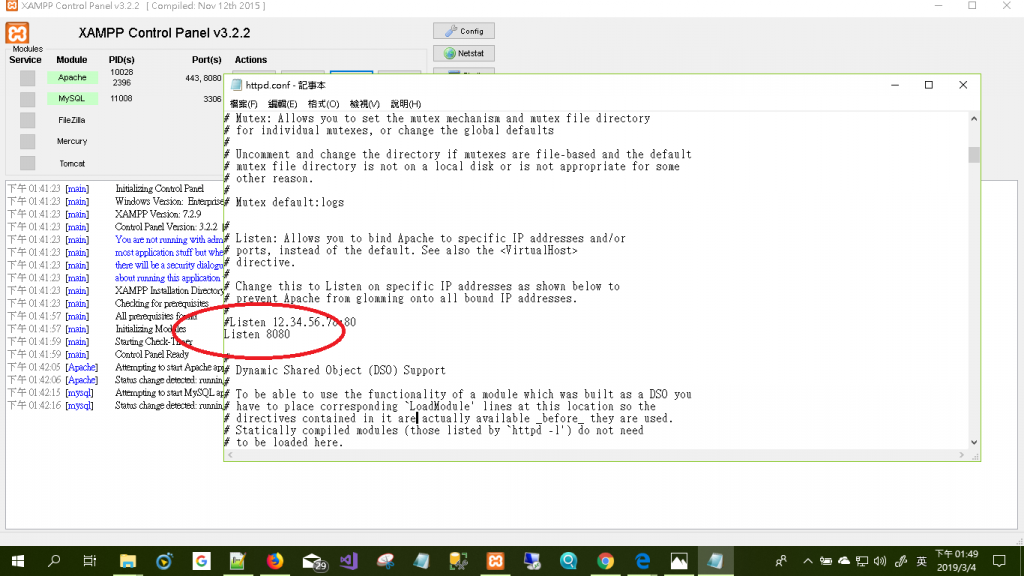Show hidden system tray icons
Image resolution: width=1024 pixels, height=576 pixels.
point(808,561)
